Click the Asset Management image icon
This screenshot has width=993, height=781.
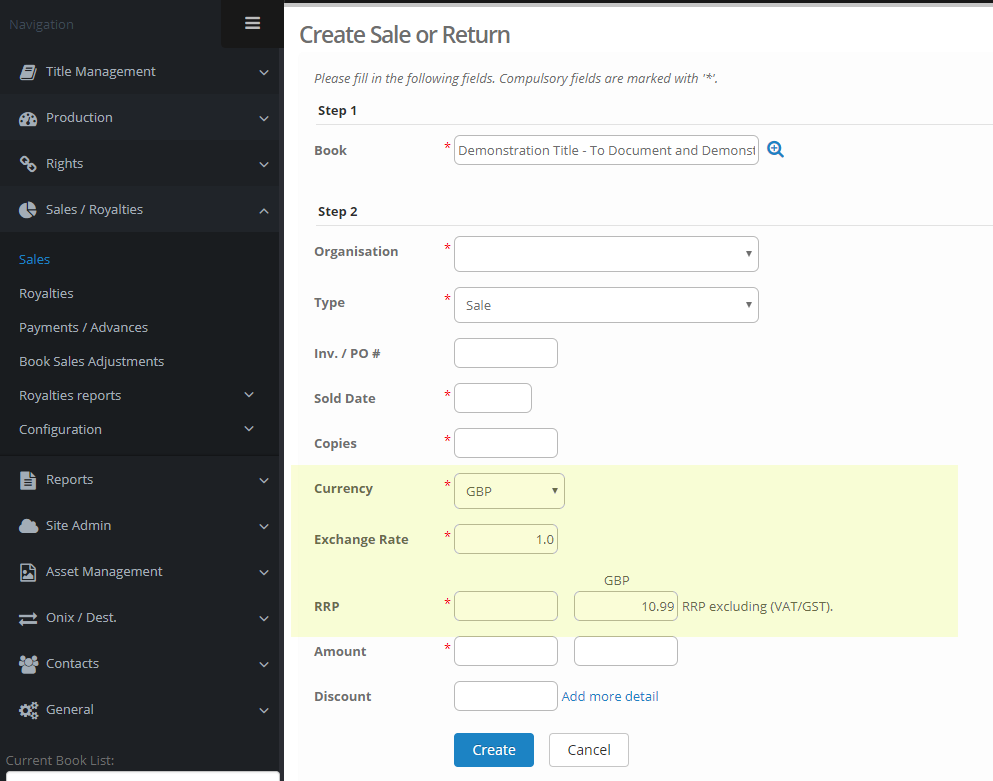tap(28, 572)
